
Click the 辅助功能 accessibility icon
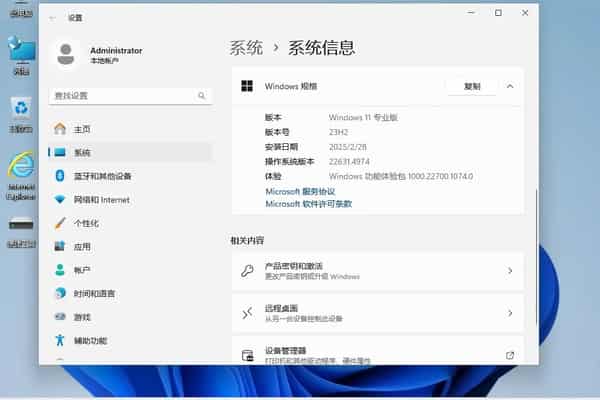pos(60,340)
